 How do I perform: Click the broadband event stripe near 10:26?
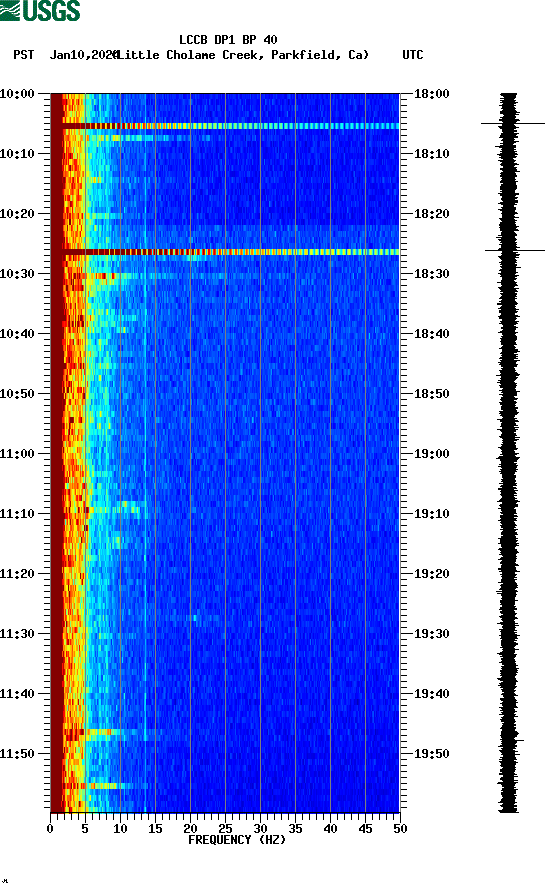coord(225,251)
